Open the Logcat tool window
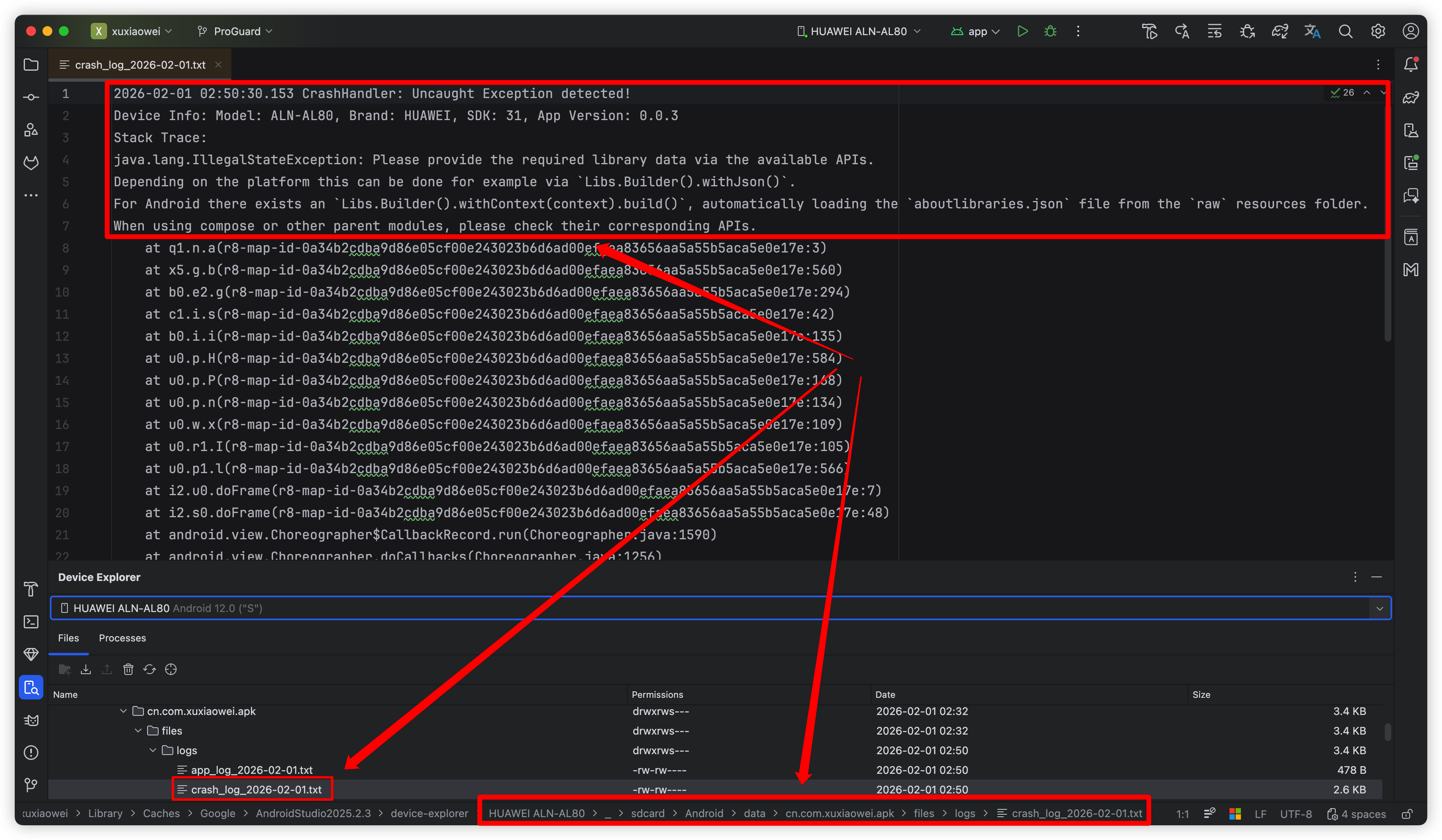The width and height of the screenshot is (1442, 840). (x=31, y=720)
